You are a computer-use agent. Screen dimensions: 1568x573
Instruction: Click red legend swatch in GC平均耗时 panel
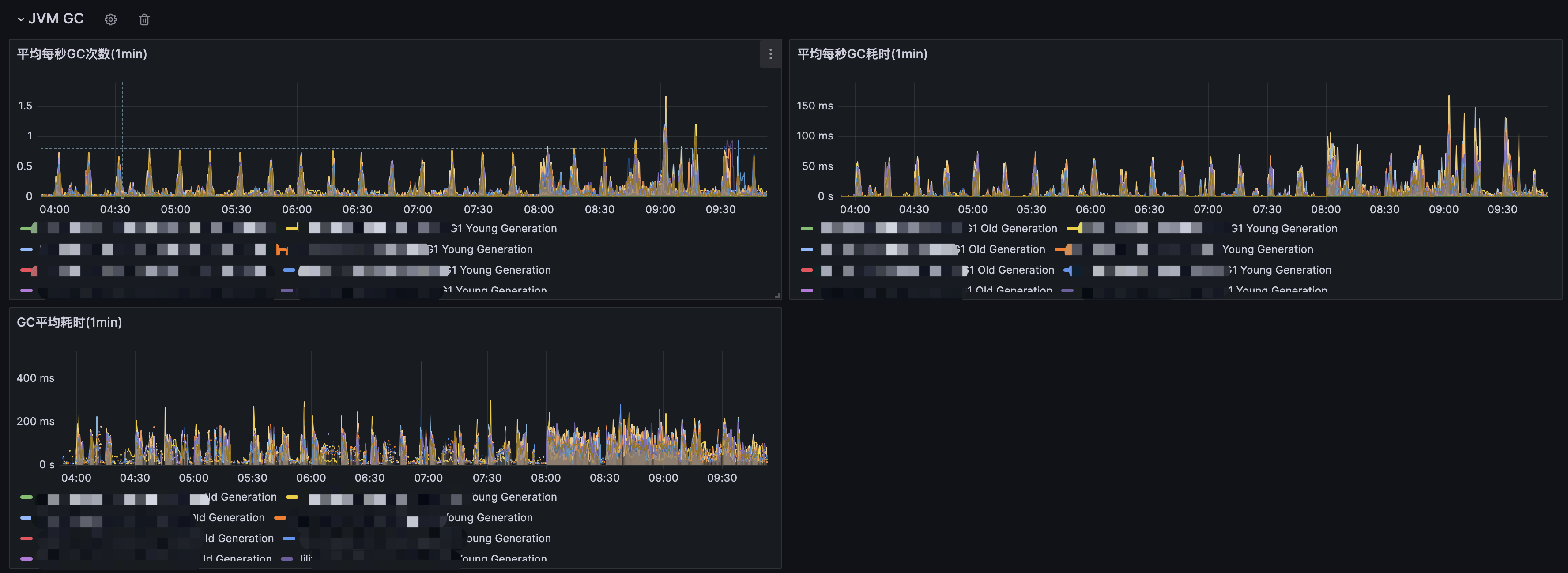[x=26, y=538]
